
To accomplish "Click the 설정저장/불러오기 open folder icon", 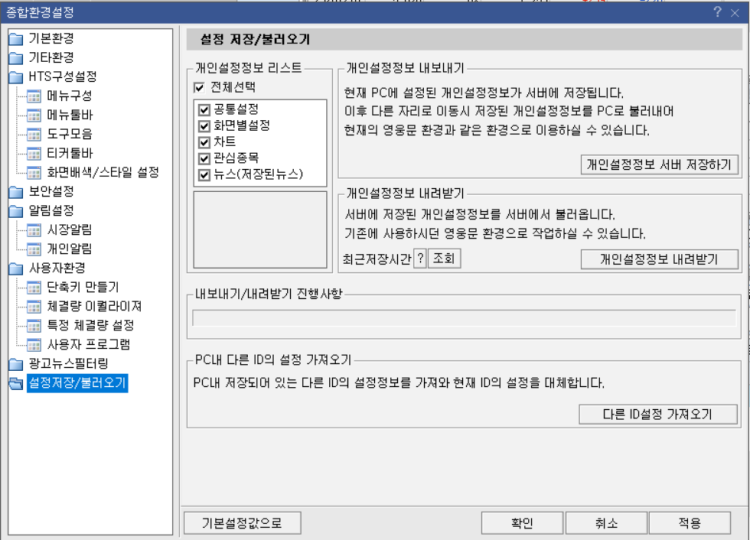I will pos(16,383).
